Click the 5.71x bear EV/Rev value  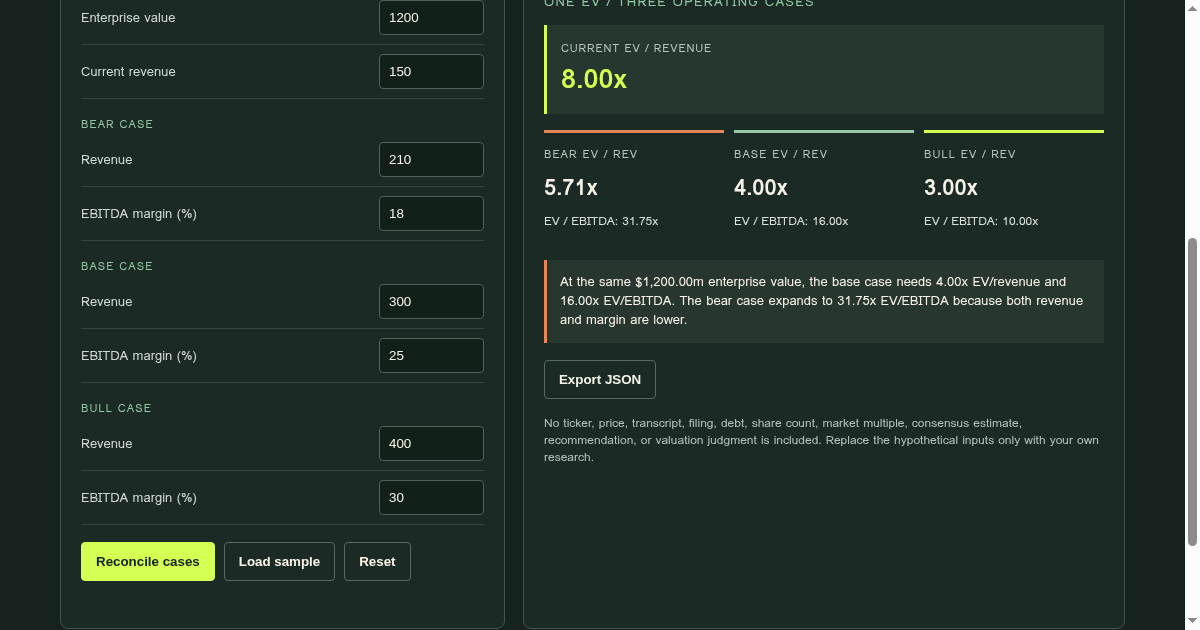[x=571, y=188]
